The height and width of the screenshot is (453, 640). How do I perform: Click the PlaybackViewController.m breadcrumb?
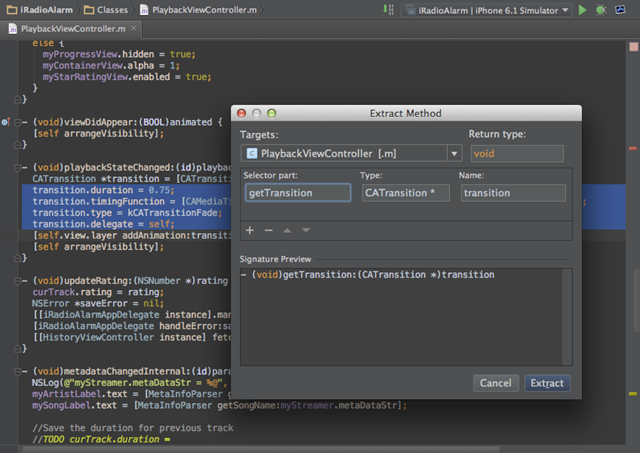[198, 10]
